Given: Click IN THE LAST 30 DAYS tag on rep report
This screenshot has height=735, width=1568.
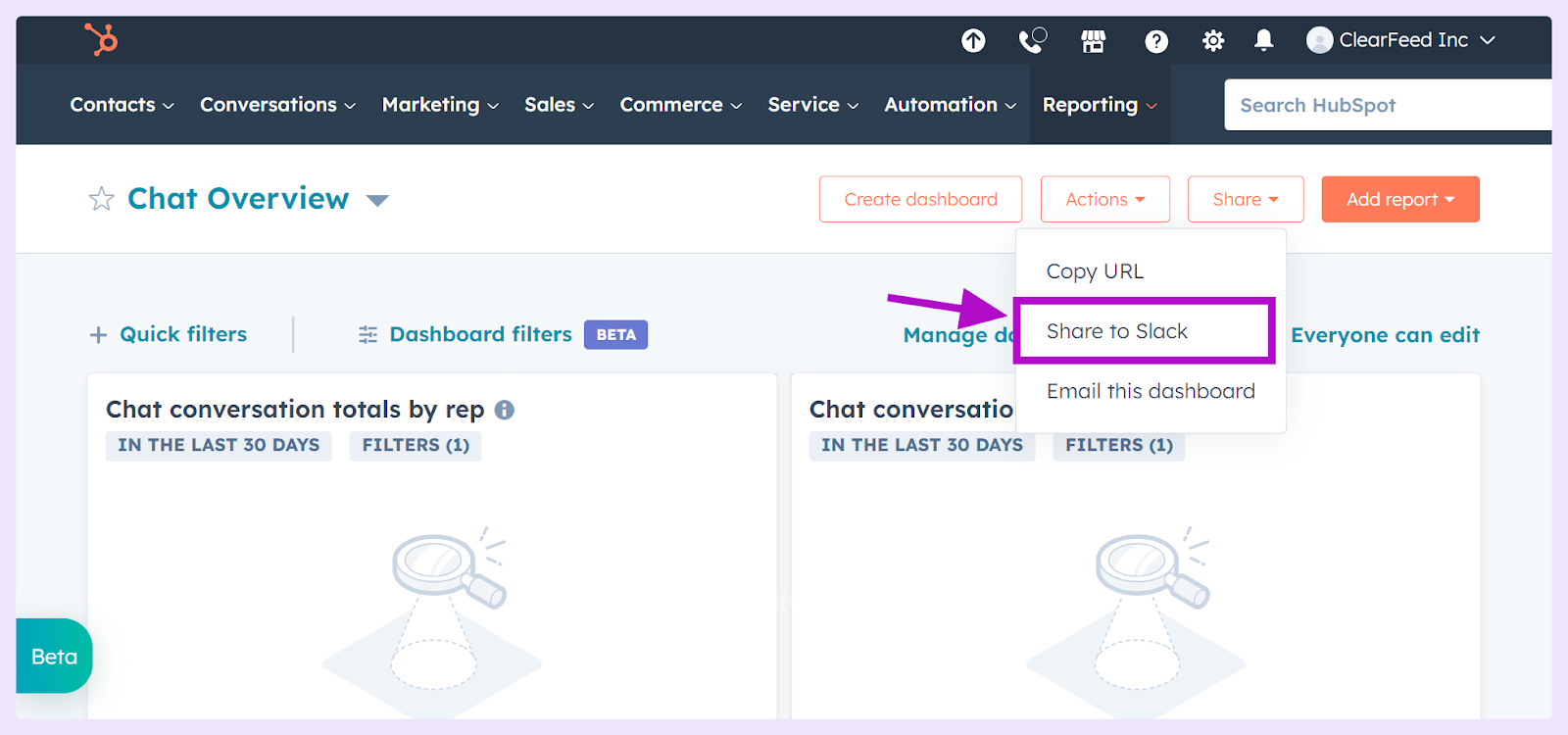Looking at the screenshot, I should click(219, 445).
